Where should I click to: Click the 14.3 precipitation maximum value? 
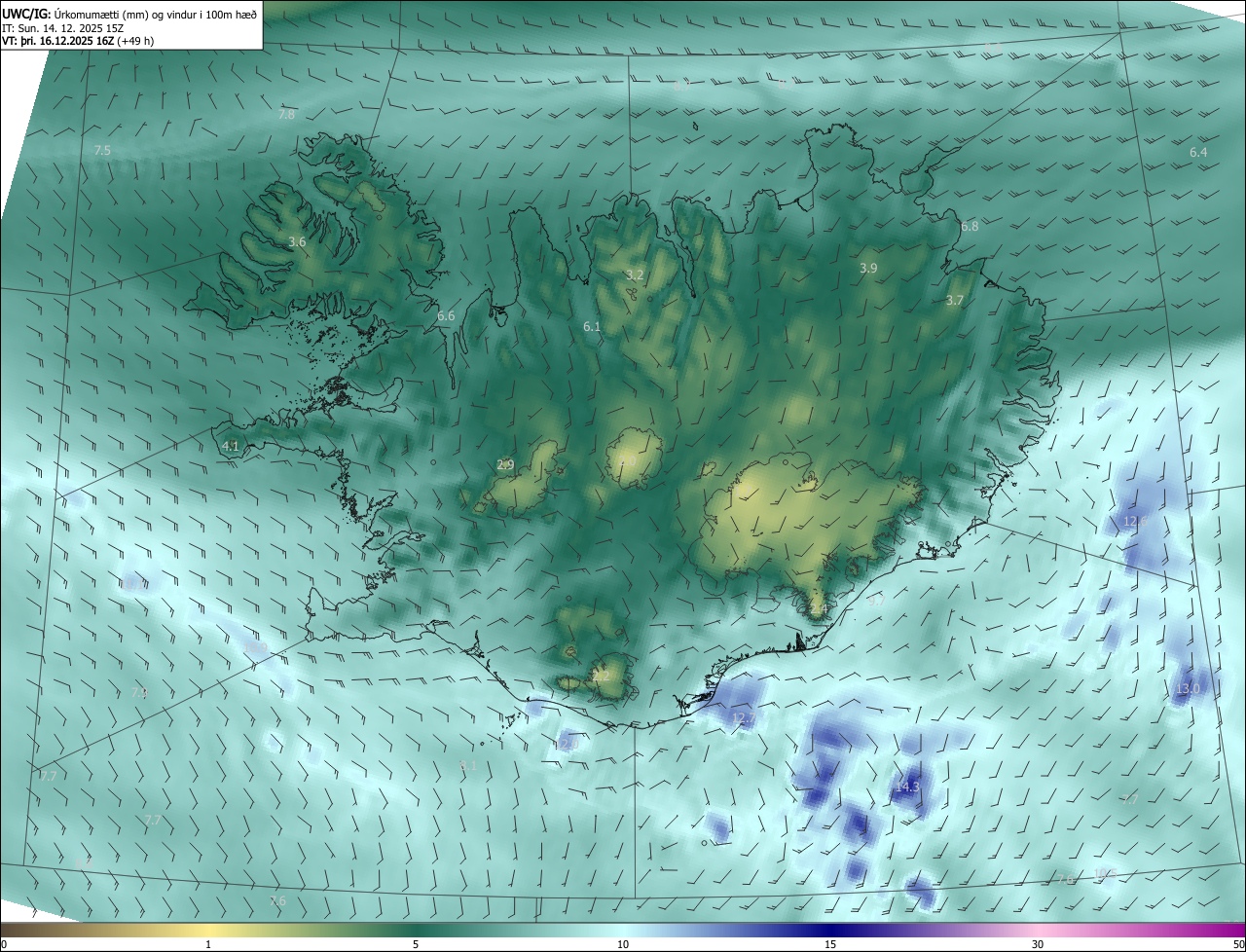point(906,787)
